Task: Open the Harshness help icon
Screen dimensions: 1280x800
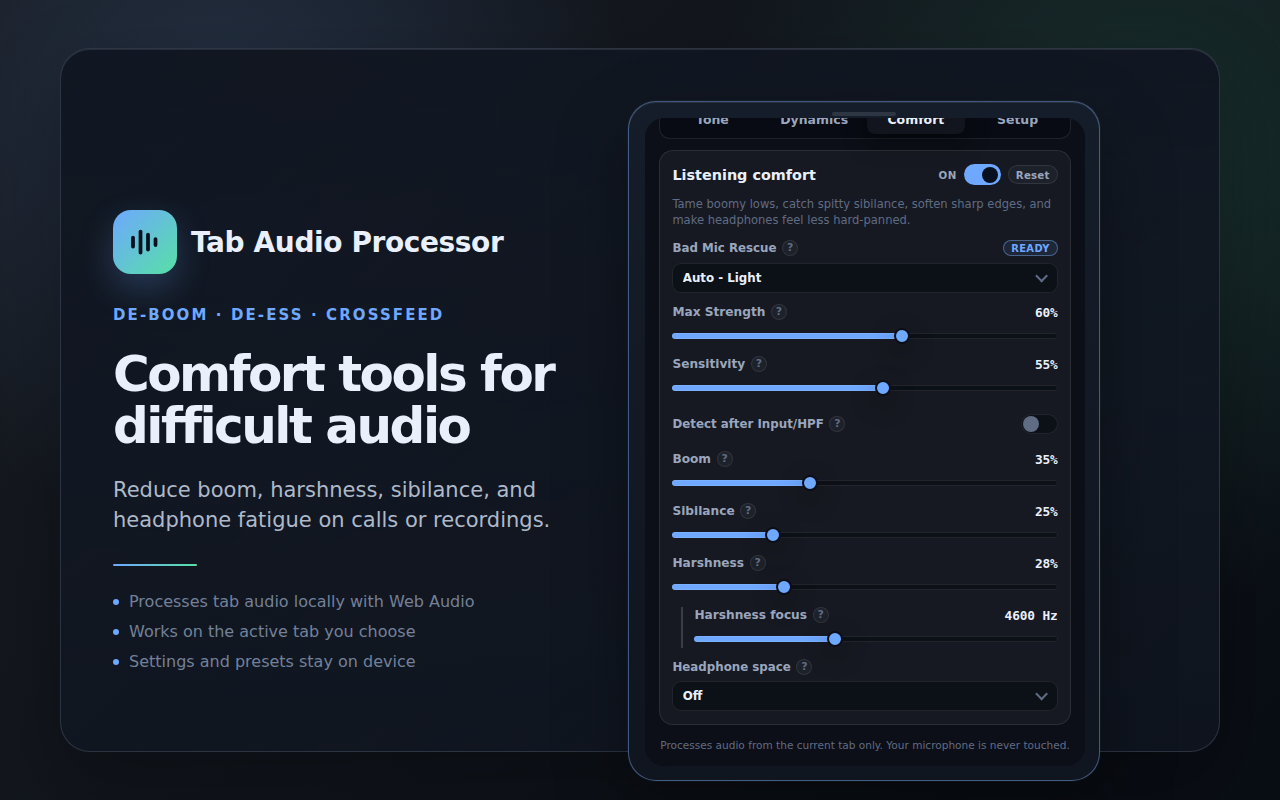Action: tap(758, 563)
